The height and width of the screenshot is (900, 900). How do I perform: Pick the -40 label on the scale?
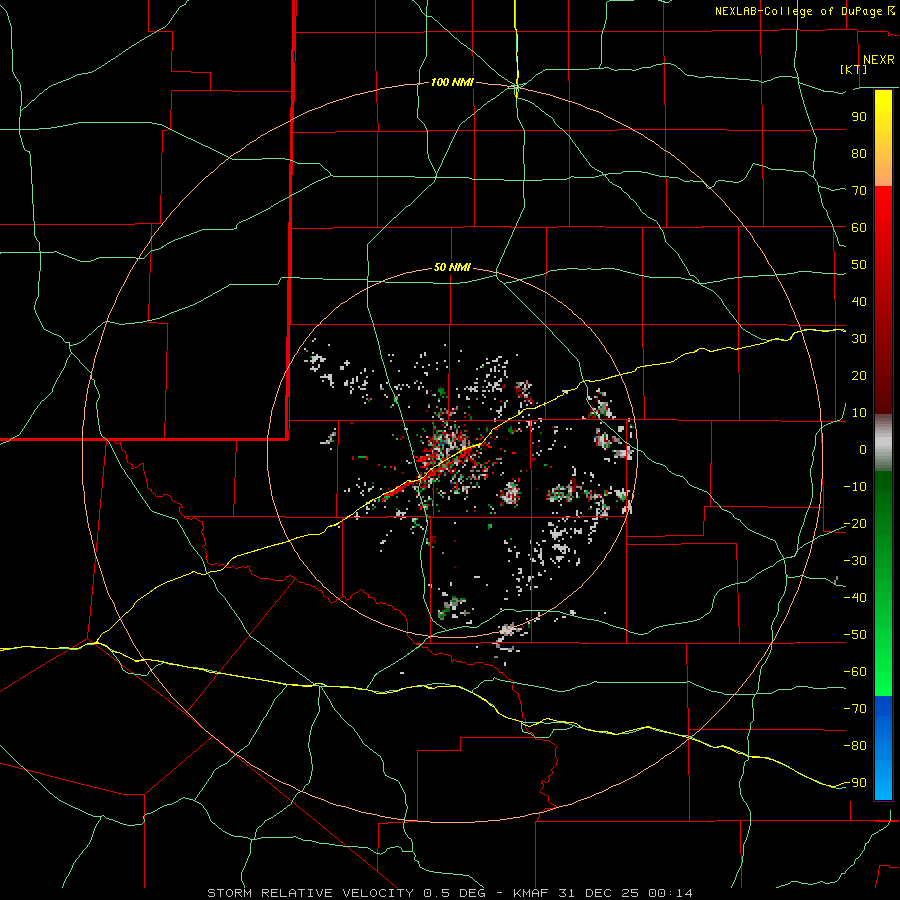[856, 598]
